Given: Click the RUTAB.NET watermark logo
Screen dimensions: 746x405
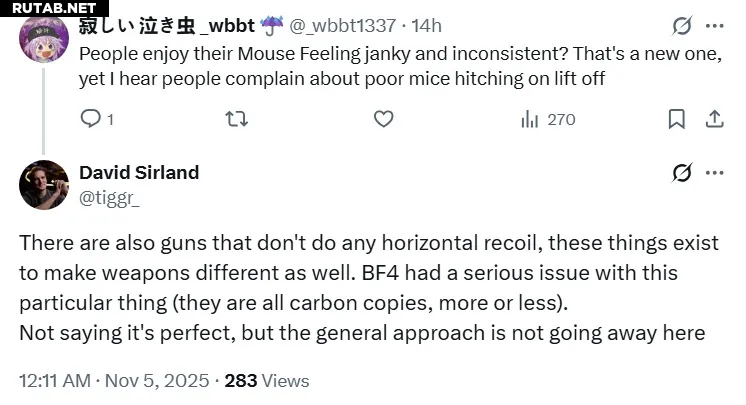Looking at the screenshot, I should coord(49,8).
